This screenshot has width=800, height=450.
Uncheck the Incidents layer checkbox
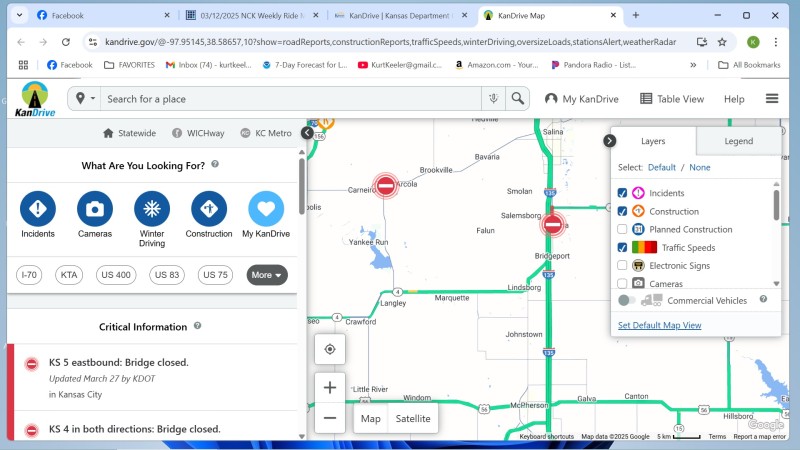point(622,193)
